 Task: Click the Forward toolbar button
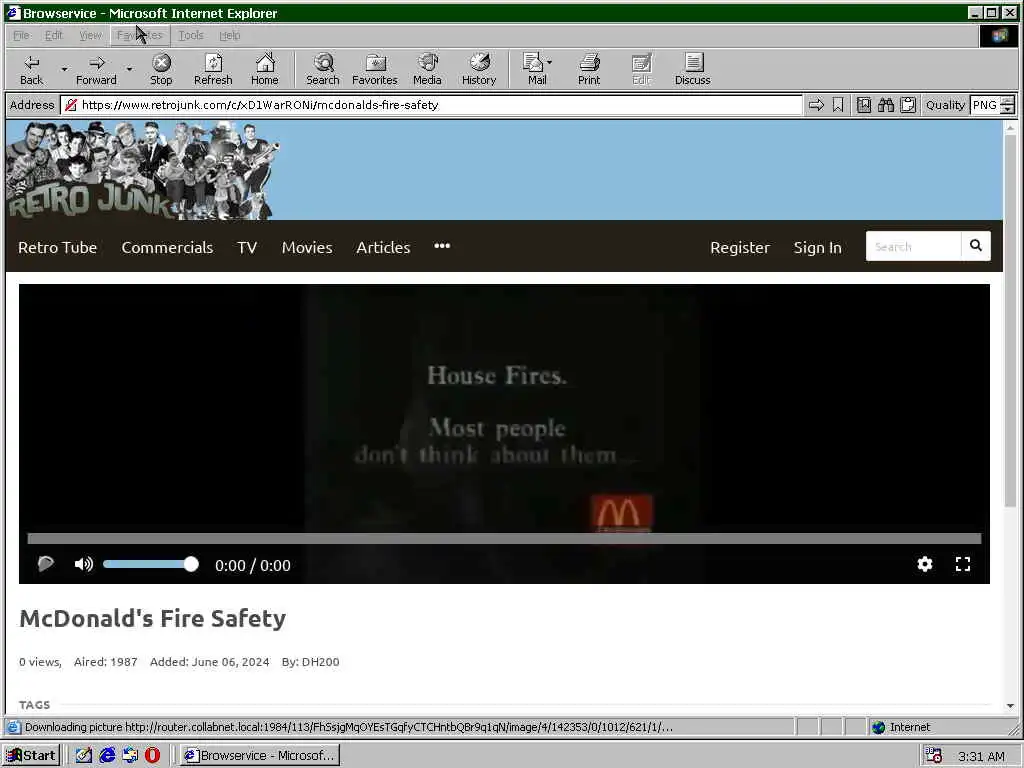click(96, 69)
